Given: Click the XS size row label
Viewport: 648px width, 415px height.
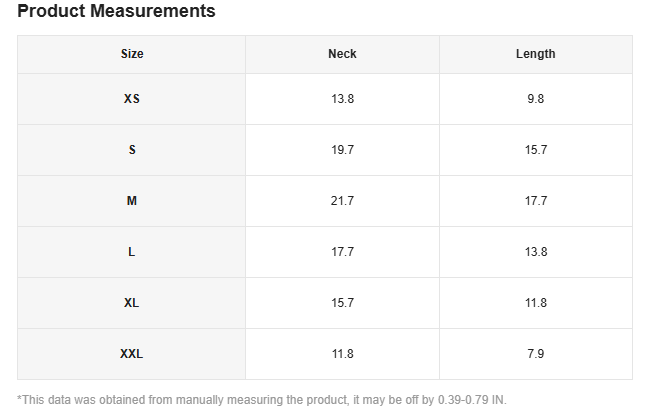Looking at the screenshot, I should [x=132, y=99].
